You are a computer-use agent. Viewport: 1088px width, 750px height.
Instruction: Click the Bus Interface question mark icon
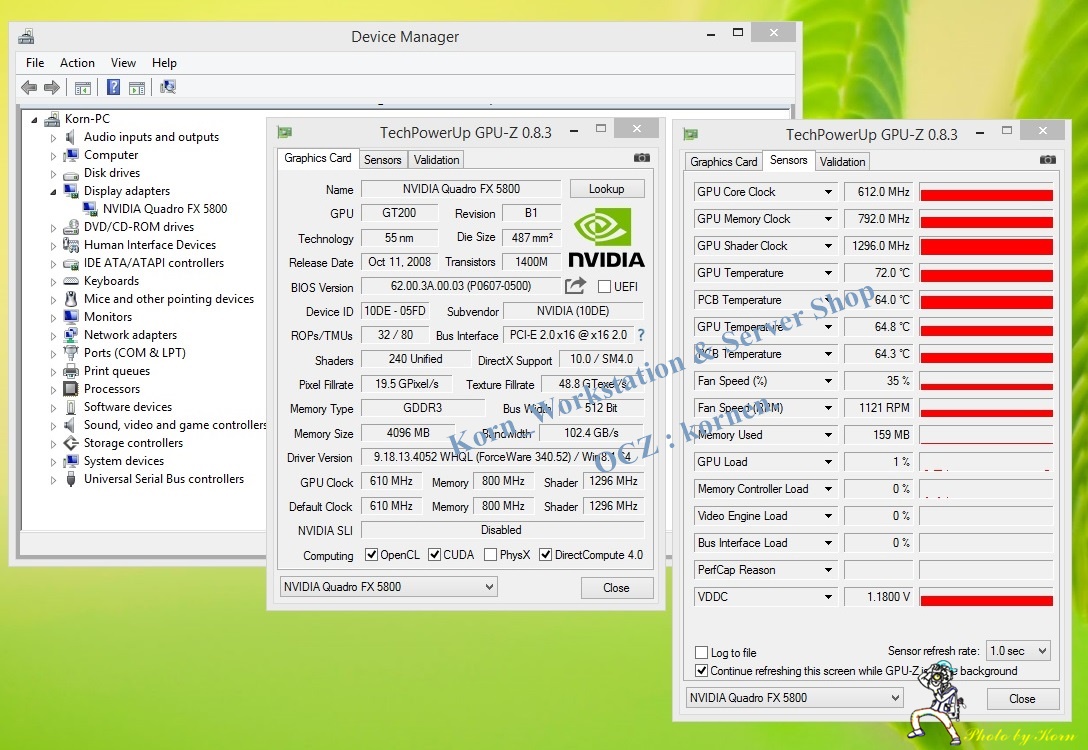[x=640, y=335]
